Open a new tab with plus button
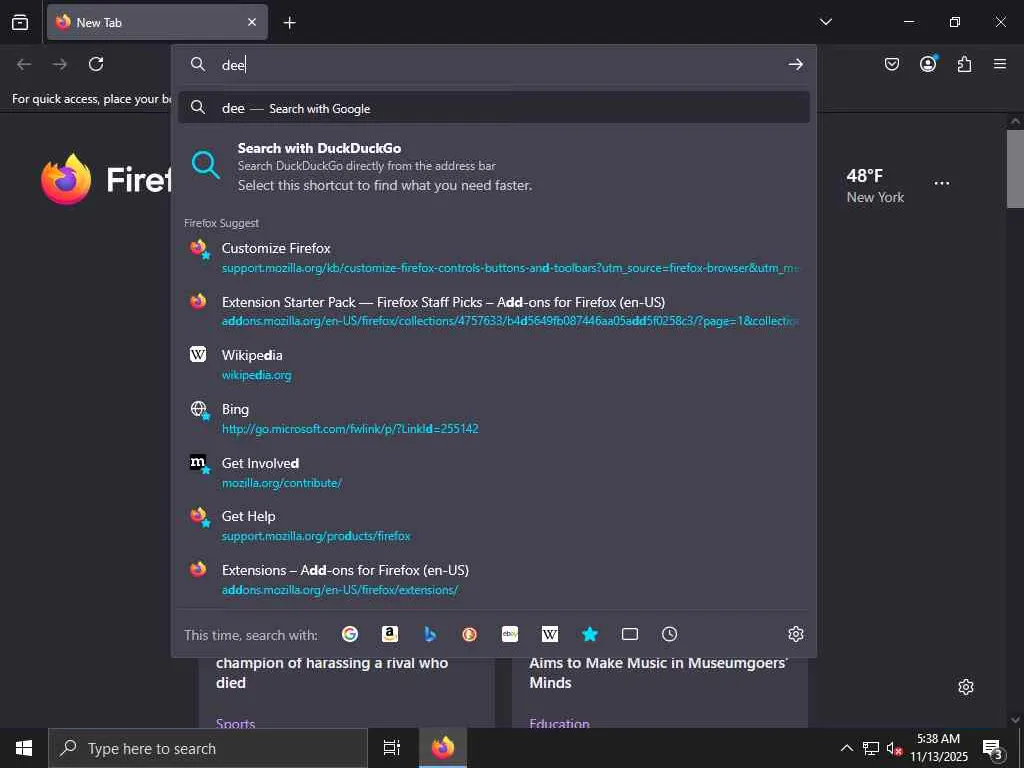Screen dimensions: 1024x768 289,23
